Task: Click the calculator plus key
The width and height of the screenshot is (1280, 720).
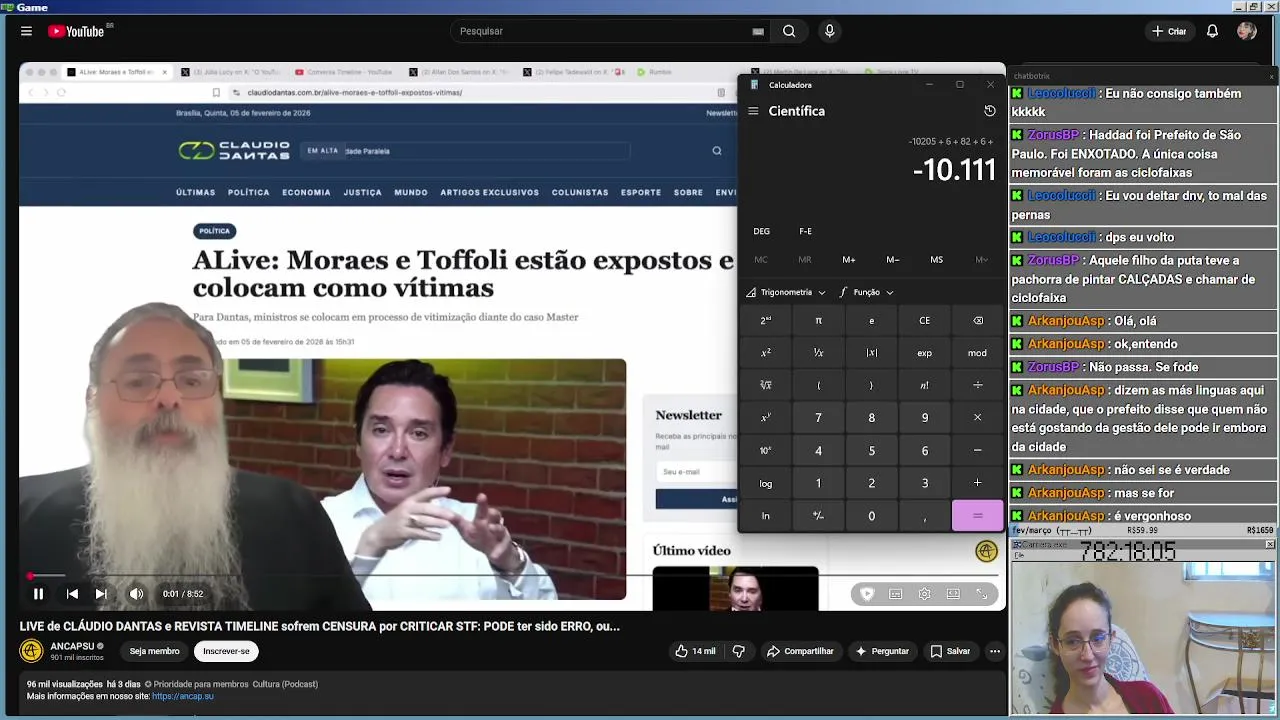Action: [978, 483]
